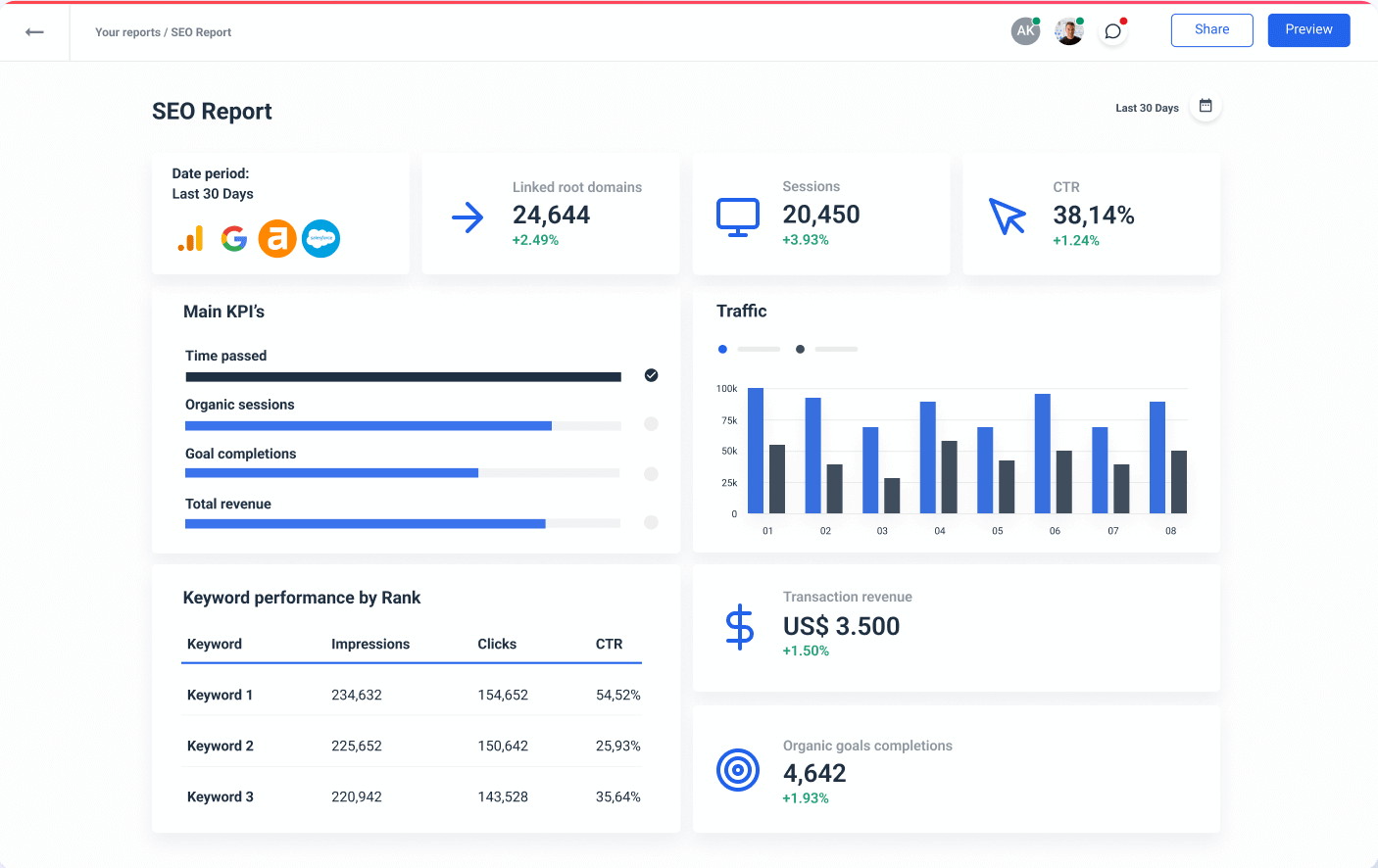Viewport: 1378px width, 868px height.
Task: Open the Last 30 Days range selector
Action: point(1147,108)
